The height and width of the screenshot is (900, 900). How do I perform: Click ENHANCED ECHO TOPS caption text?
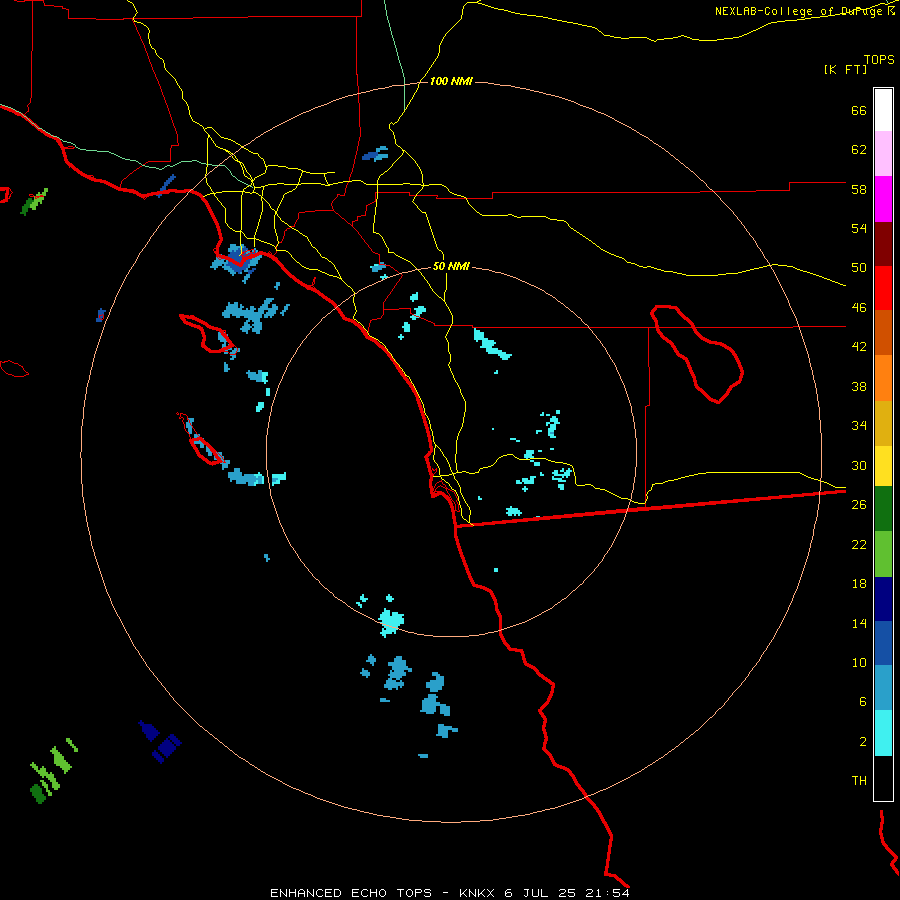[351, 893]
